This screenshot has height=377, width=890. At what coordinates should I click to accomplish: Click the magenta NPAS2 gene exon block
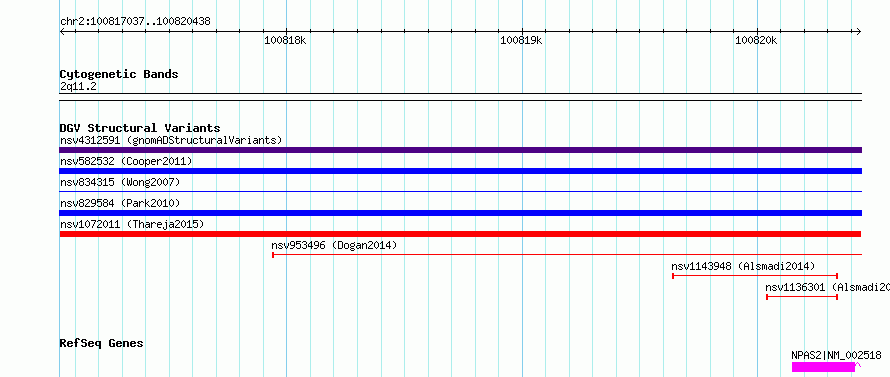click(824, 367)
